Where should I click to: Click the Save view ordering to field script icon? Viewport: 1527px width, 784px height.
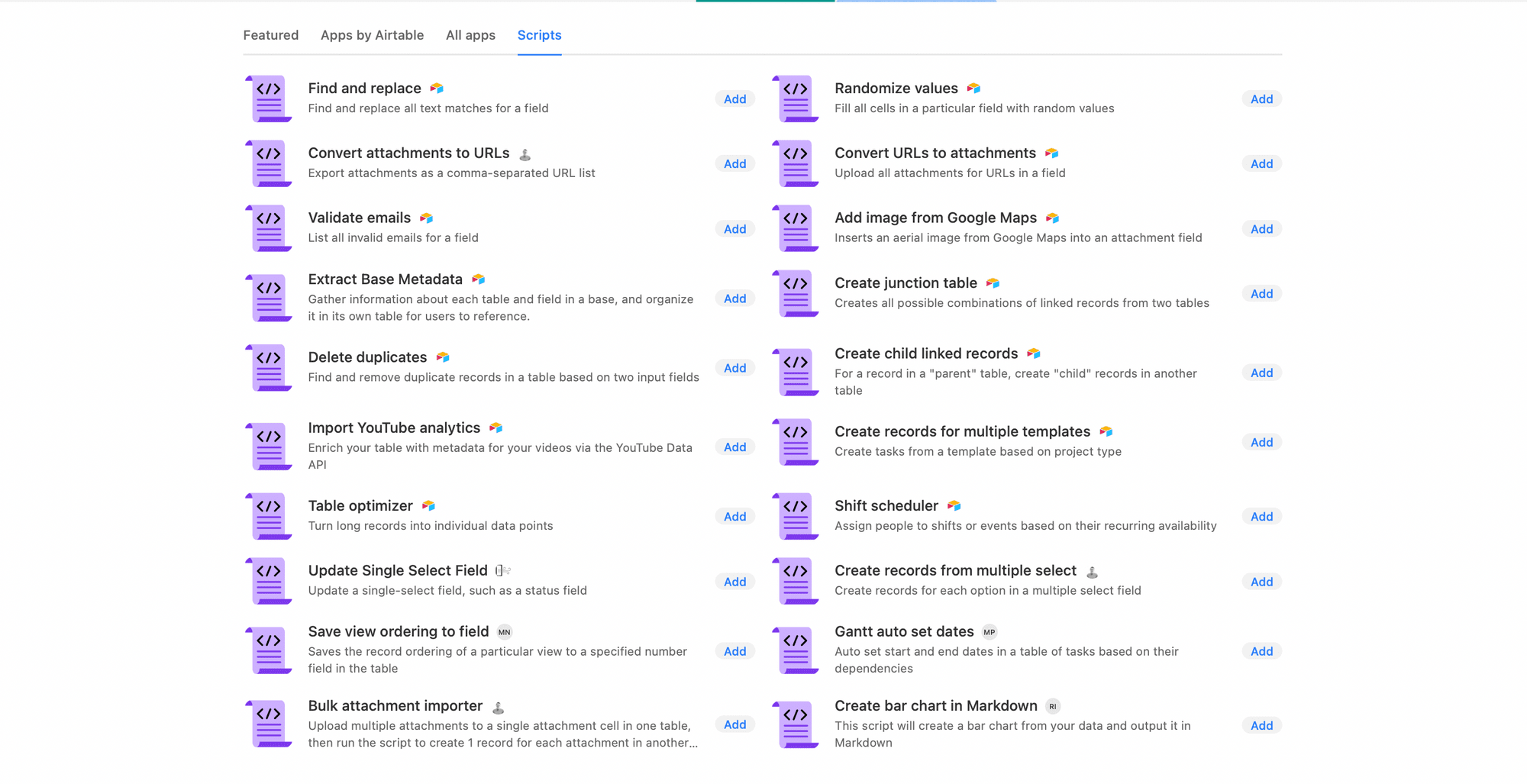click(269, 650)
